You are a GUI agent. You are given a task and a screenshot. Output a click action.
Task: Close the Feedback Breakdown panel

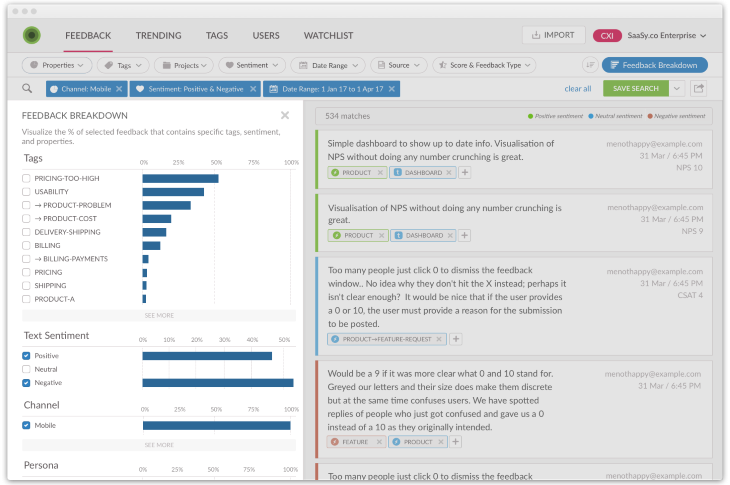tap(285, 115)
